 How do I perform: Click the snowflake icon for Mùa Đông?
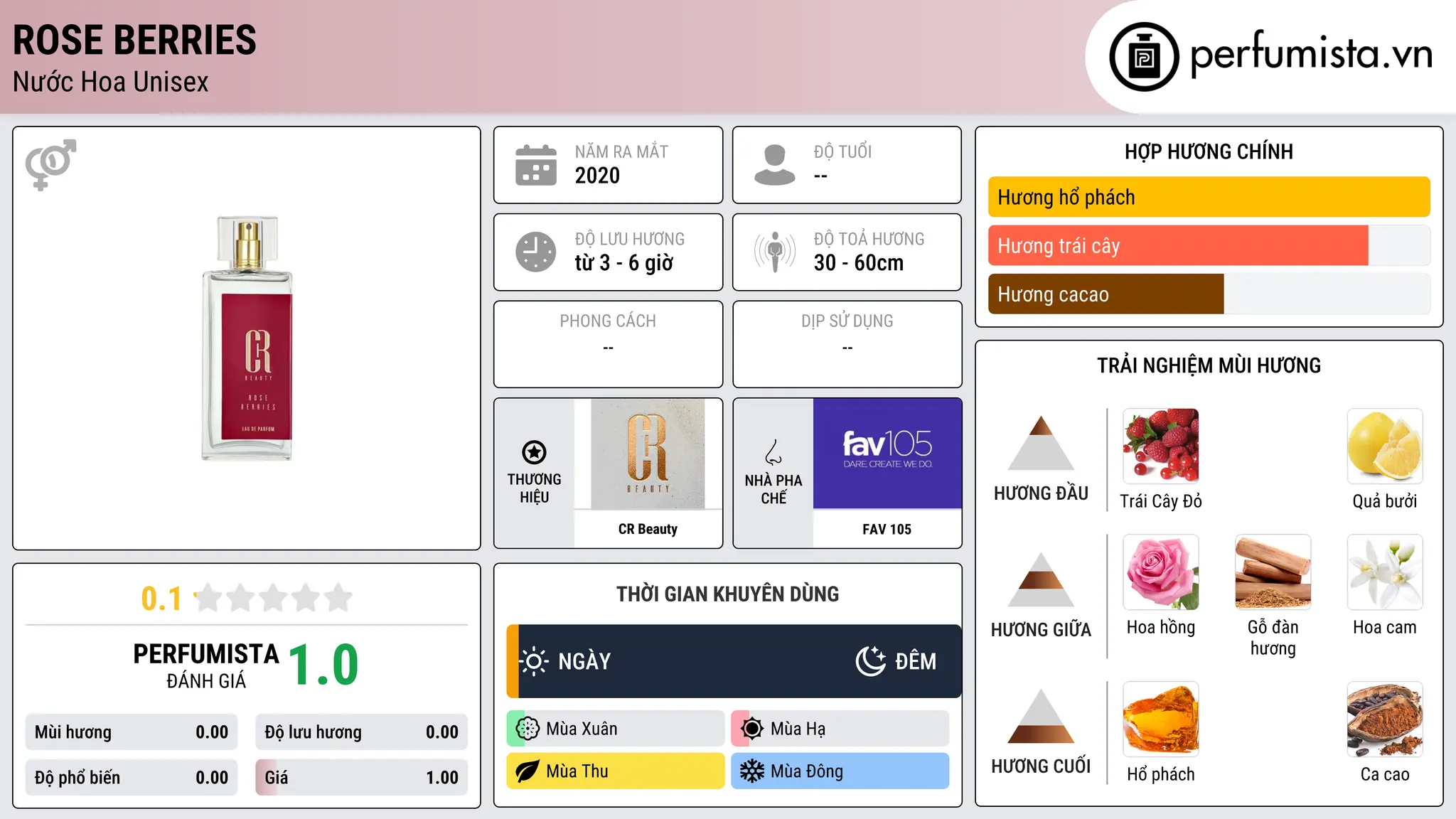[751, 771]
